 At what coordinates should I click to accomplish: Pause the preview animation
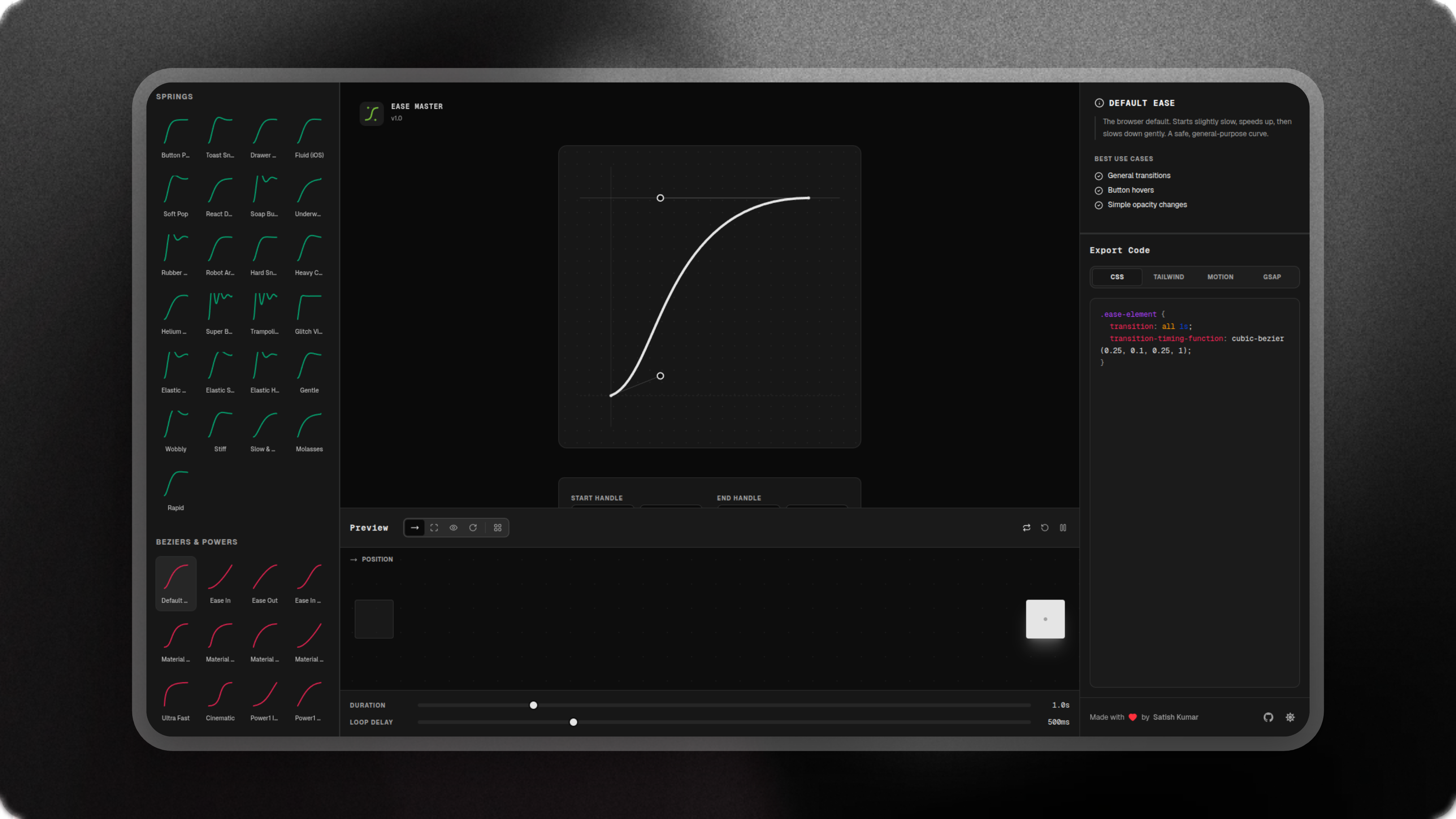(1063, 527)
